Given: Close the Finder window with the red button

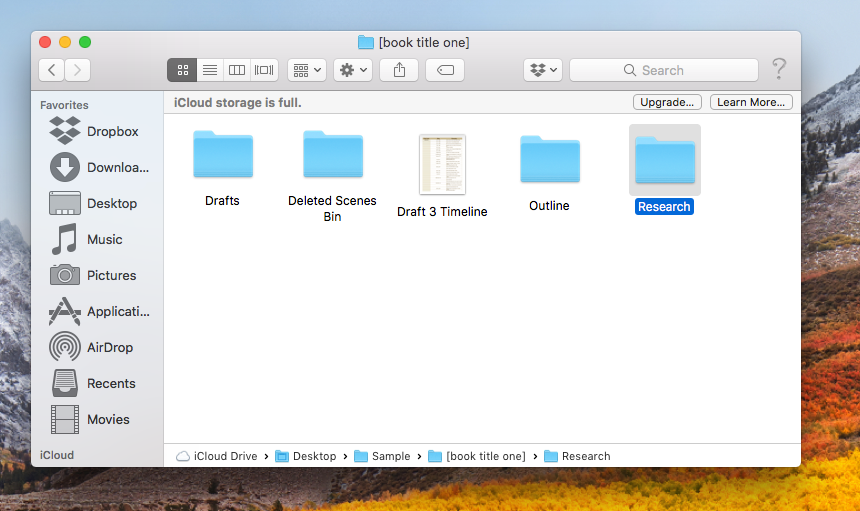Looking at the screenshot, I should pyautogui.click(x=45, y=42).
